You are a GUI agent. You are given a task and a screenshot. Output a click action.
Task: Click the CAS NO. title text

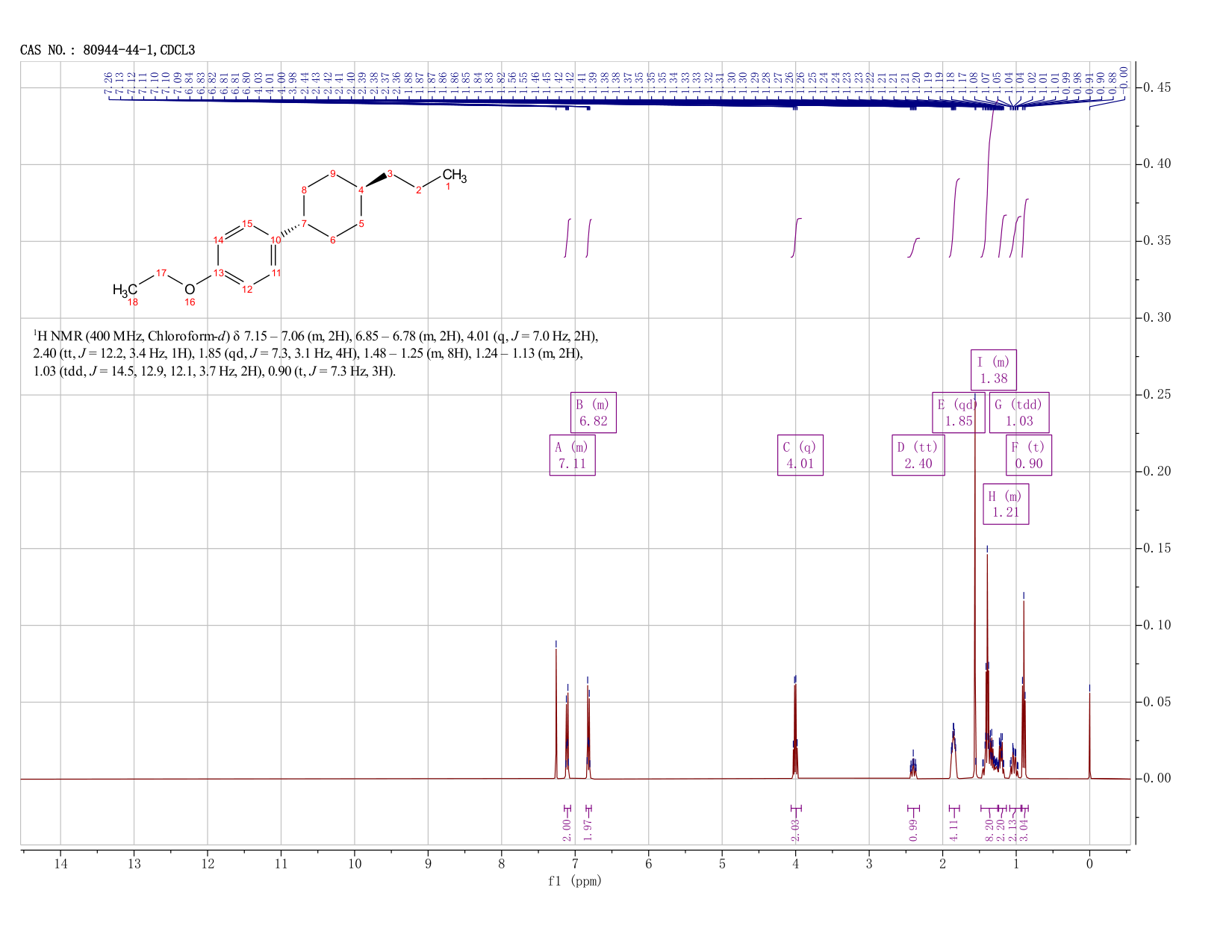(108, 50)
